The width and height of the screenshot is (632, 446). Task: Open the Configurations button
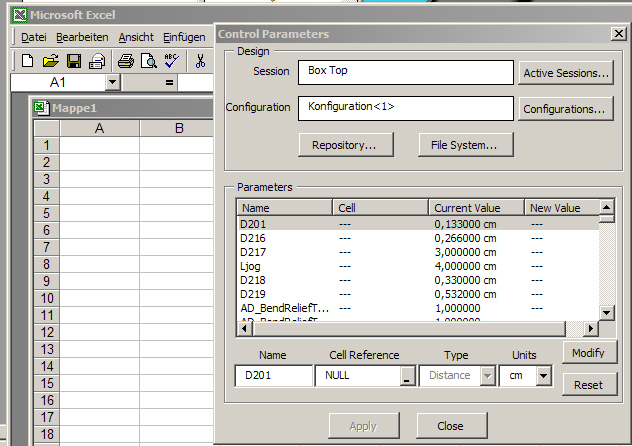pyautogui.click(x=566, y=109)
